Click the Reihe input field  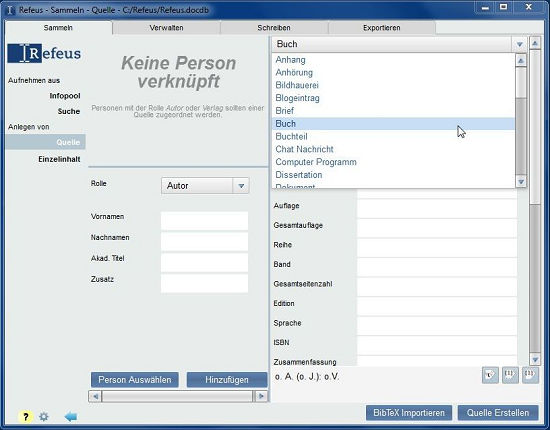[437, 248]
